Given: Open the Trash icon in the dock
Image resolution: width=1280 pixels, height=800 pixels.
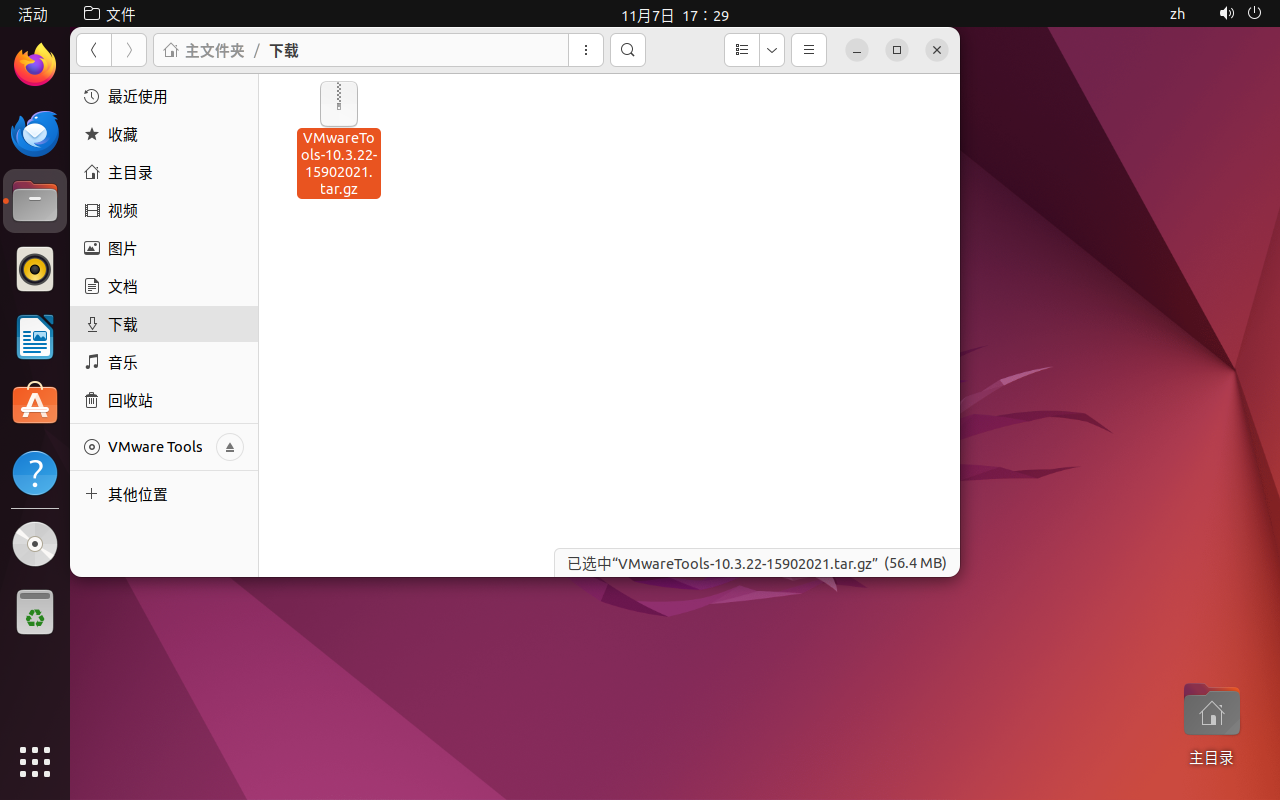Looking at the screenshot, I should point(35,613).
